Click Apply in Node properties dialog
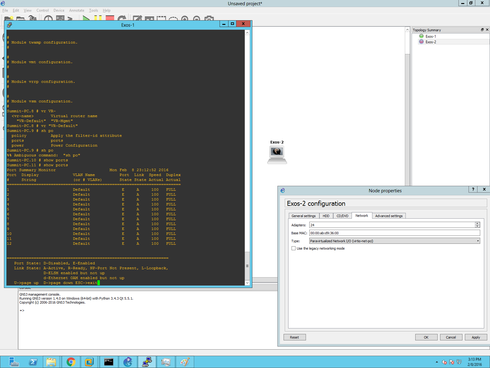The width and height of the screenshot is (490, 368). 476,337
